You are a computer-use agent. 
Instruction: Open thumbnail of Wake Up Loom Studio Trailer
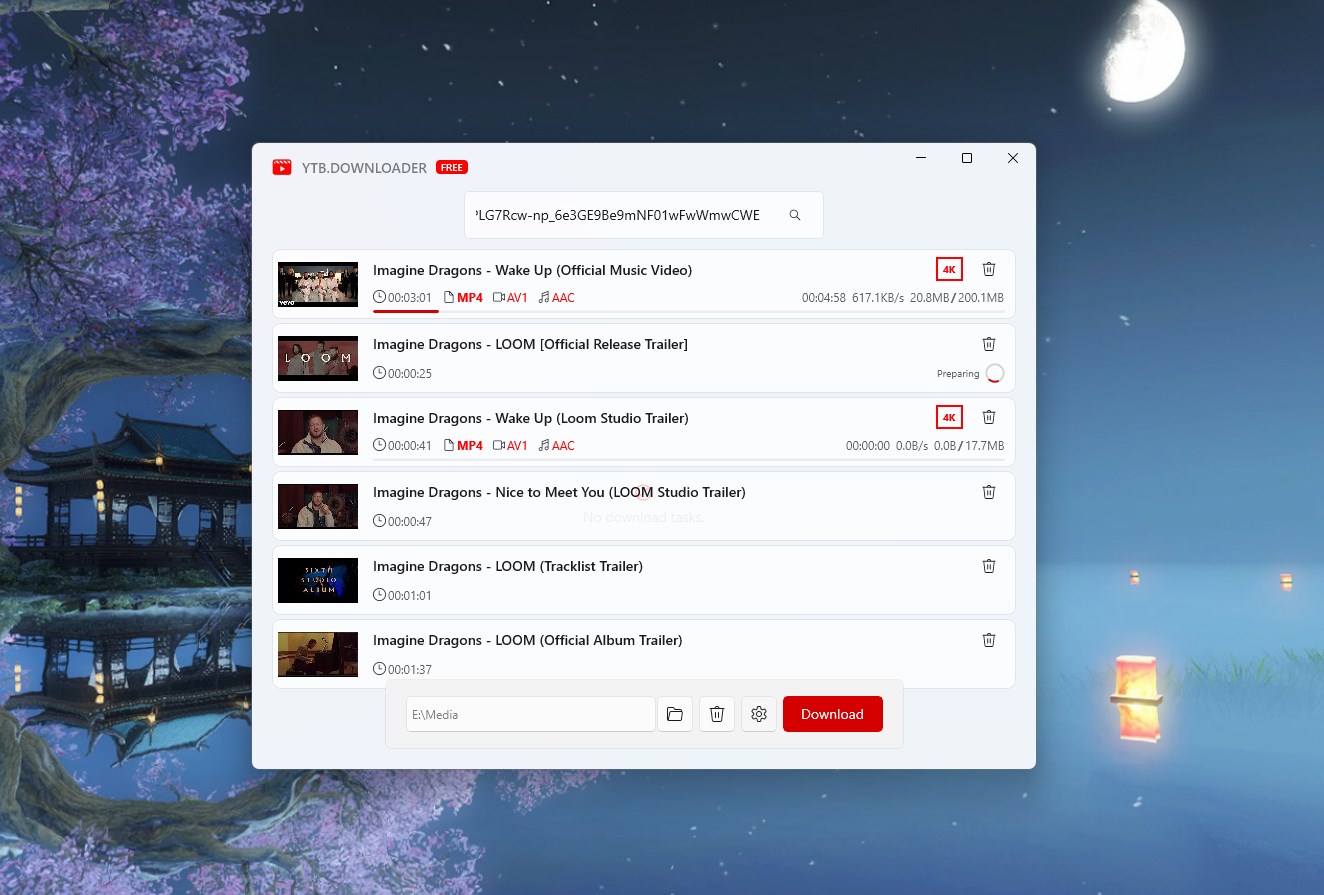coord(318,432)
